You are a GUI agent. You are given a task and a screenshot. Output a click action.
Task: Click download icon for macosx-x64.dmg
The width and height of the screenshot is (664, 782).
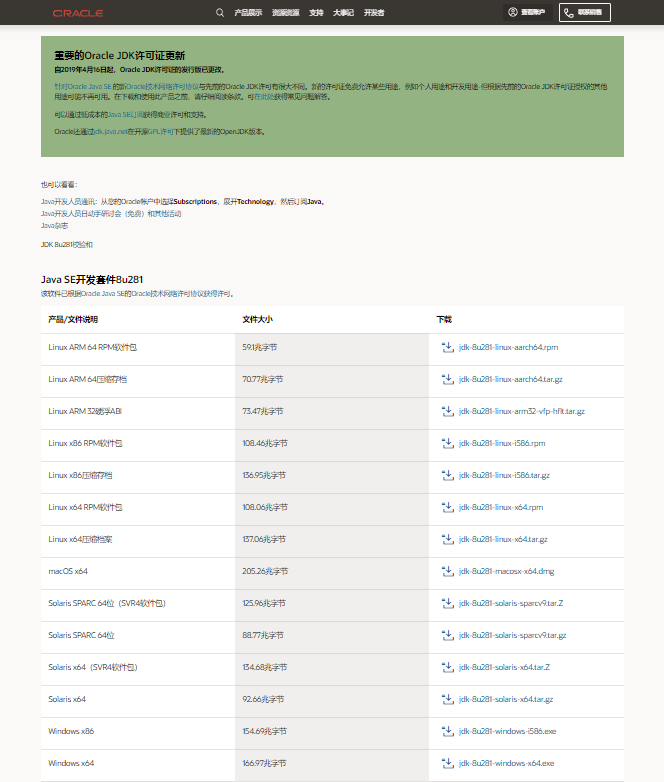tap(448, 571)
